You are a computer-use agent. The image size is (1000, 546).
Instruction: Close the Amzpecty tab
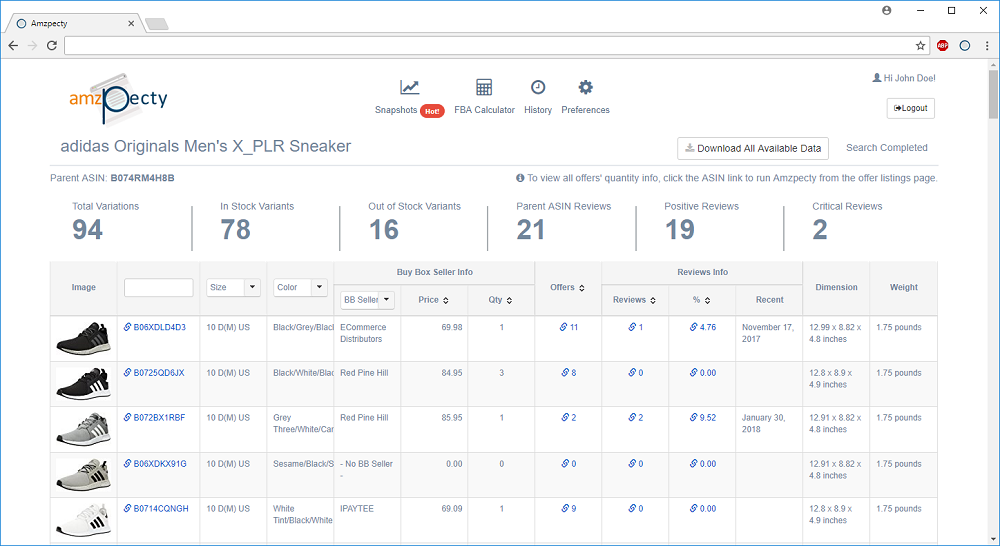click(131, 24)
